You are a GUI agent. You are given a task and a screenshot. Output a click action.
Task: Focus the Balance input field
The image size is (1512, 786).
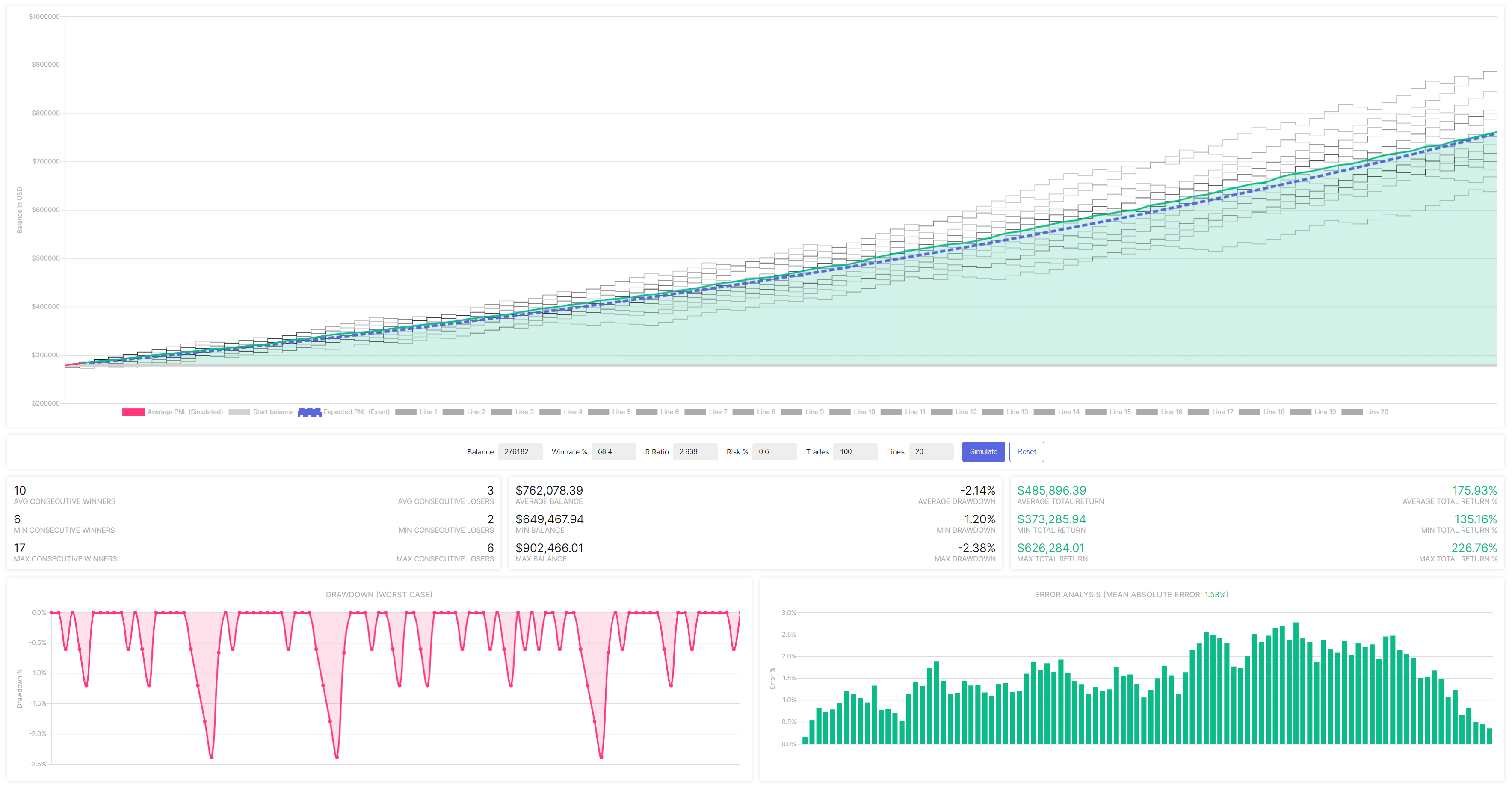520,451
